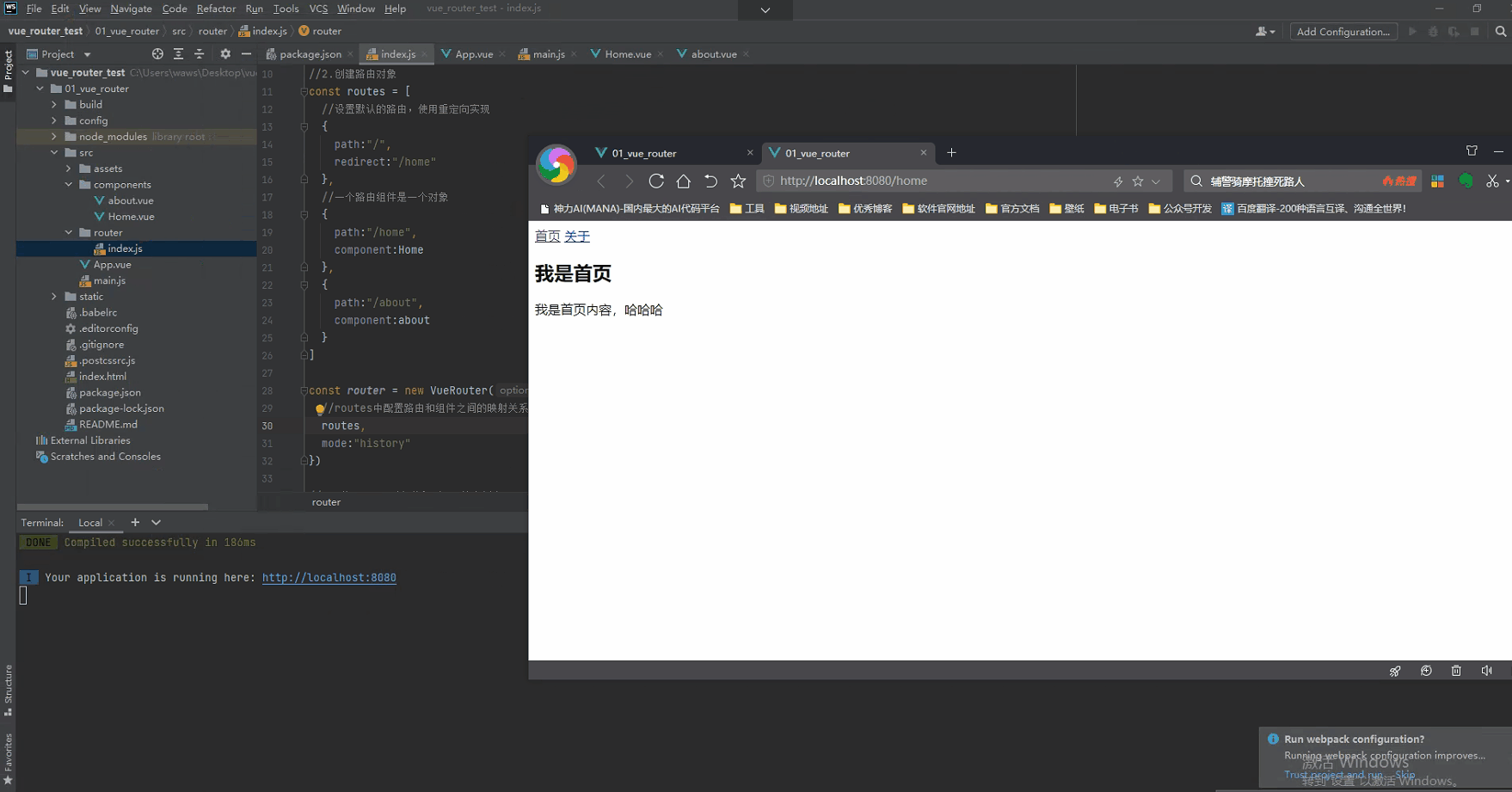Click Collapse All icon in Project panel
Viewport: 1512px width, 792px height.
coord(200,53)
